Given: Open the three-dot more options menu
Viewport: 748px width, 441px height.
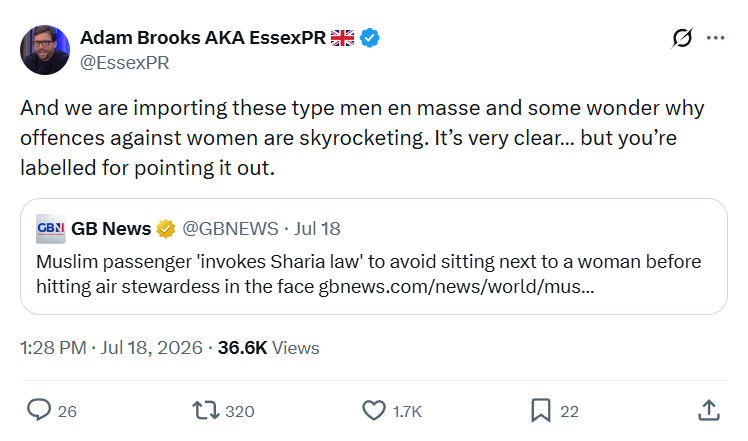Looking at the screenshot, I should point(716,38).
